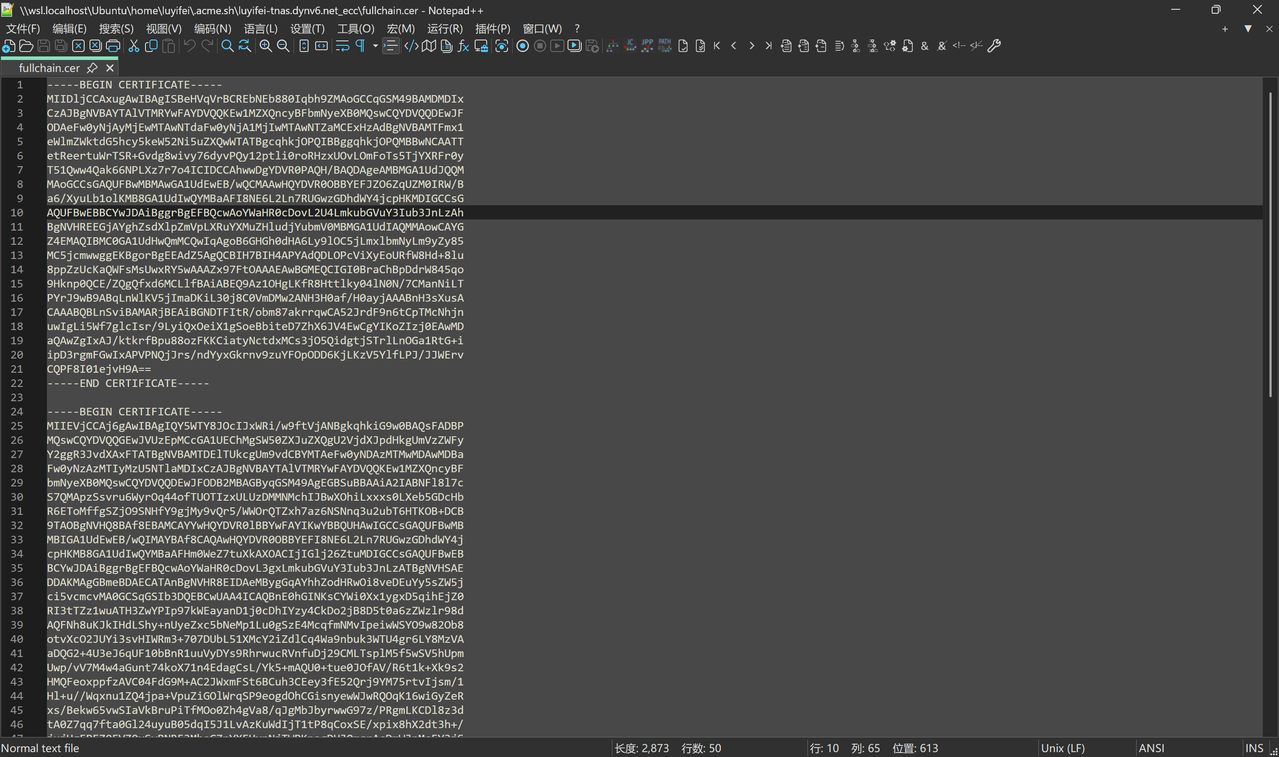Open the 设置(T) menu
This screenshot has width=1279, height=757.
pos(307,29)
